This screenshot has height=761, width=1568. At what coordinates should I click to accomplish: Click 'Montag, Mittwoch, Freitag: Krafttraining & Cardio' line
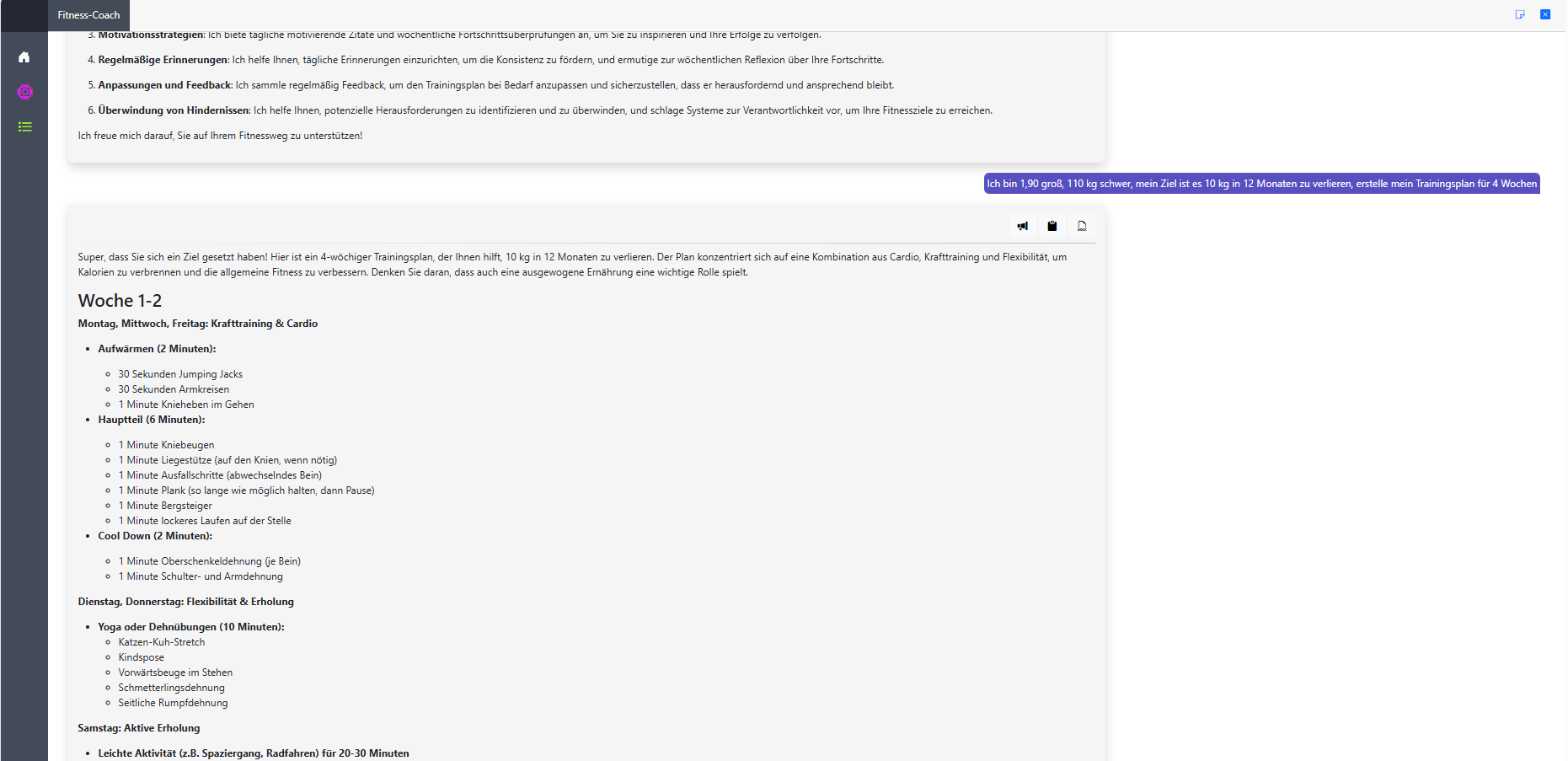coord(197,324)
